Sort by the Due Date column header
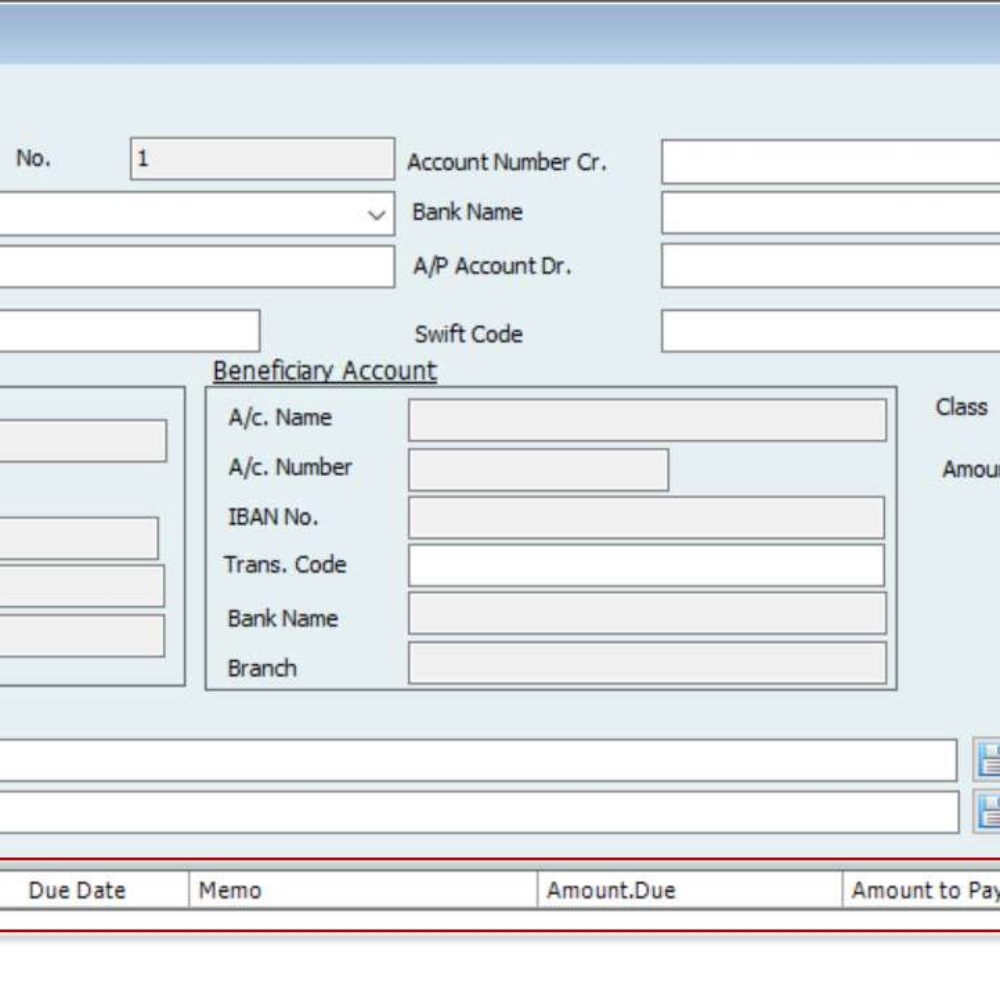 (x=77, y=890)
